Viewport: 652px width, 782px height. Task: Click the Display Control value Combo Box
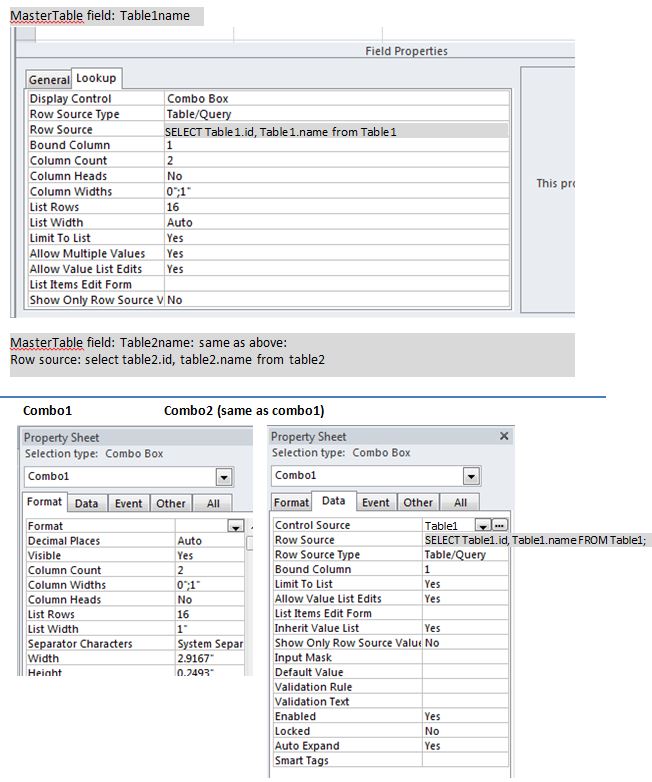[337, 99]
